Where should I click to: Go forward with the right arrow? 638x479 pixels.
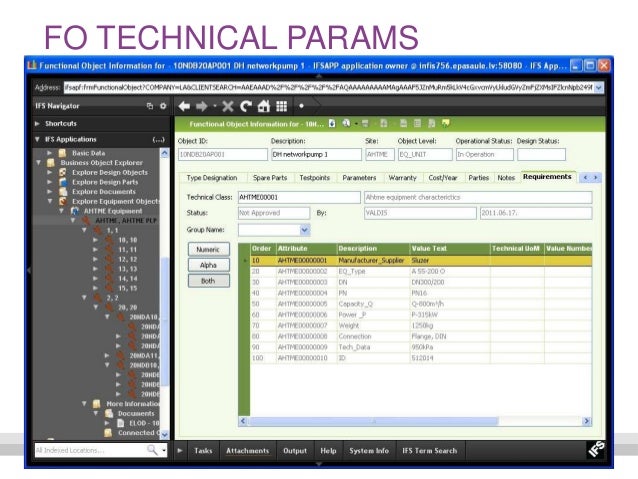click(201, 107)
